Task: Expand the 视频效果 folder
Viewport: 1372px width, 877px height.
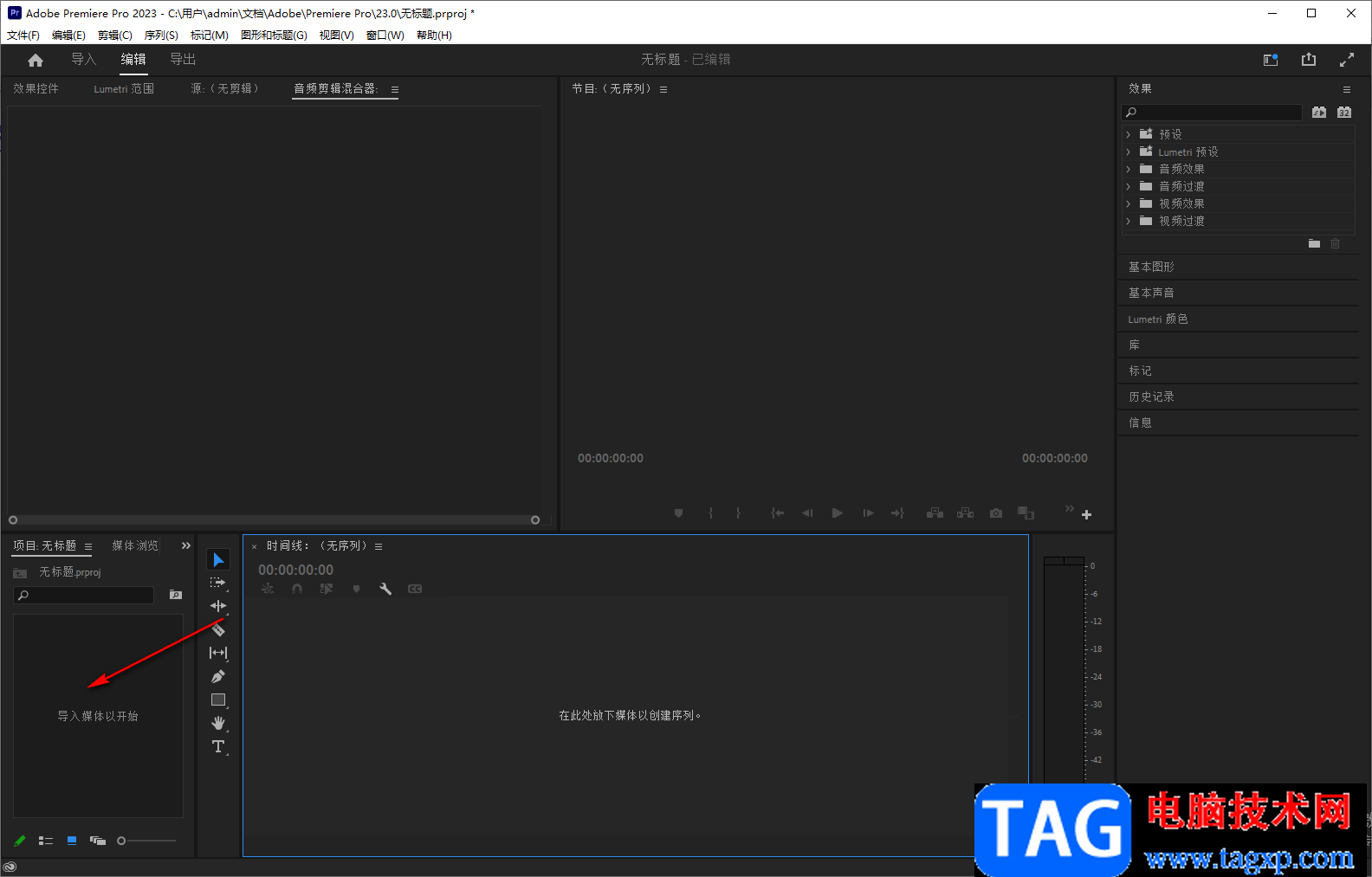Action: pyautogui.click(x=1128, y=203)
